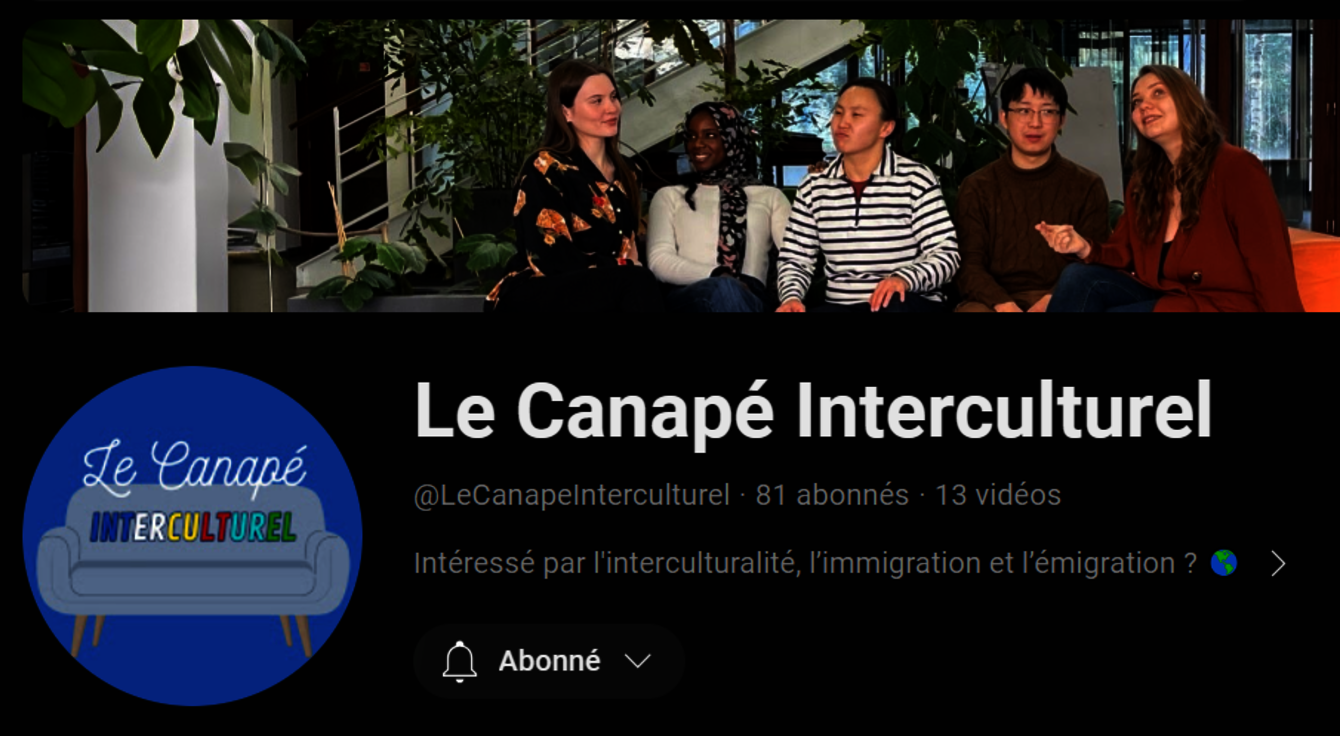Click the 81 abonnés subscriber count
The image size is (1340, 736).
(832, 495)
